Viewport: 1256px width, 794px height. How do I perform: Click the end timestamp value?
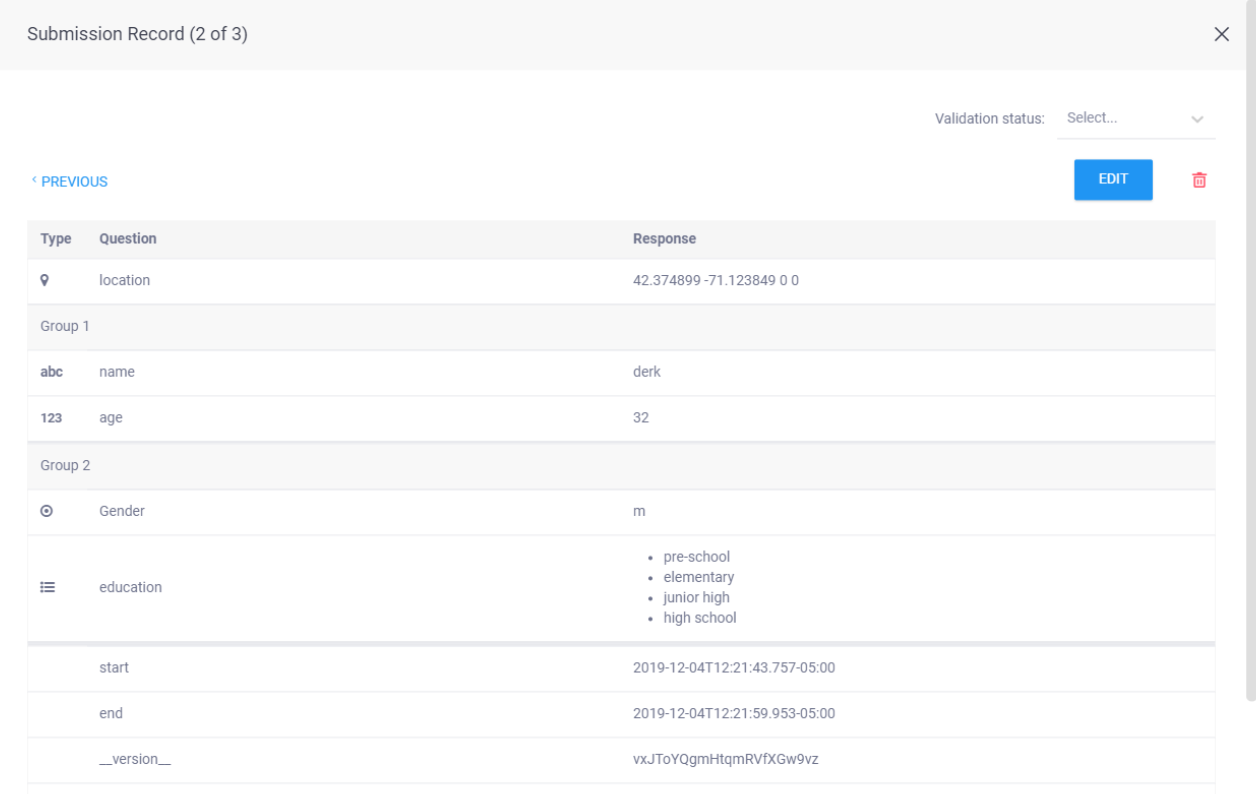(x=734, y=714)
